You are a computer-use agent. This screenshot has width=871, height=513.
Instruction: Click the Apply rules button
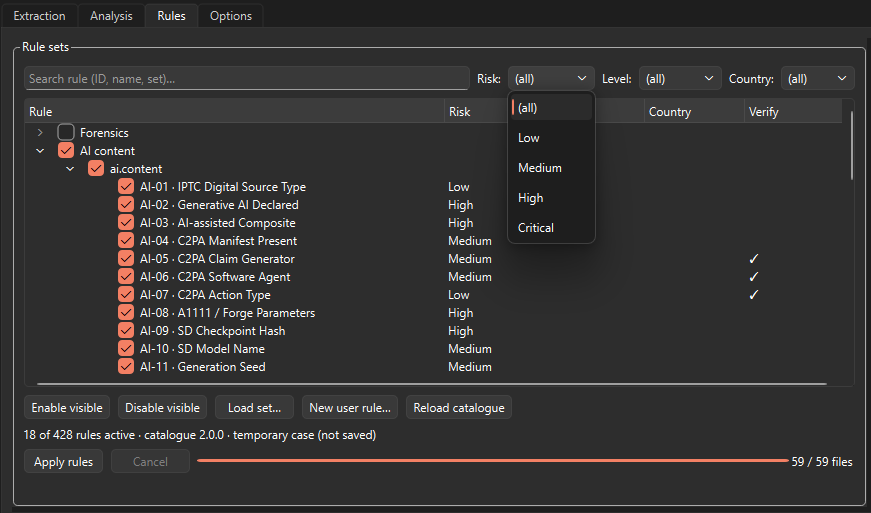(63, 461)
